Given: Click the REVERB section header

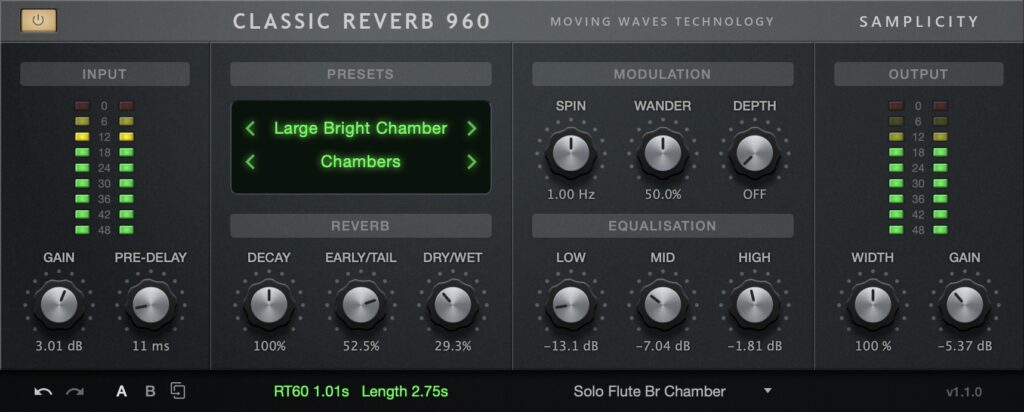Looking at the screenshot, I should click(360, 226).
